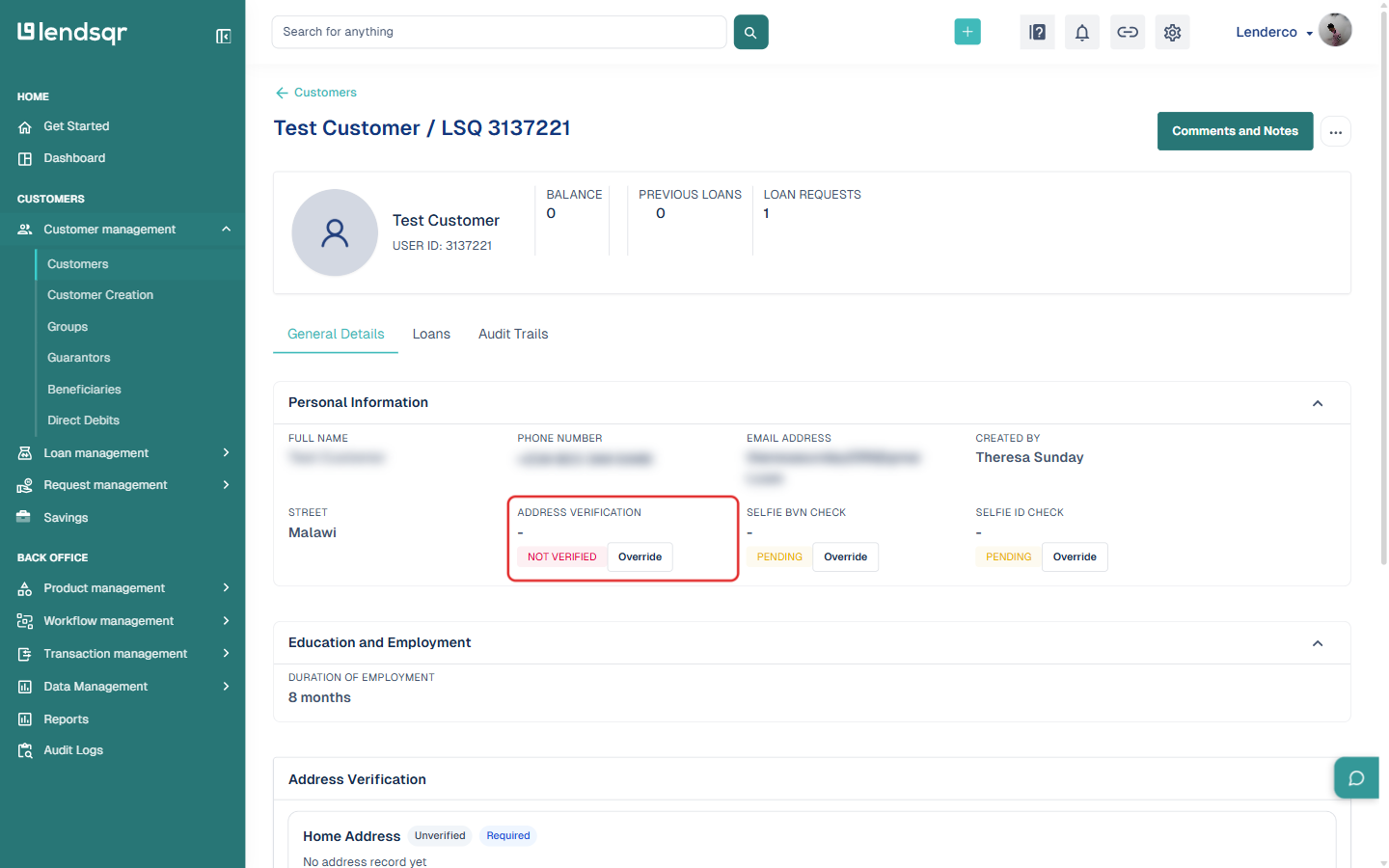Screen dimensions: 1389x868
Task: Click the link chain icon
Action: click(1128, 32)
